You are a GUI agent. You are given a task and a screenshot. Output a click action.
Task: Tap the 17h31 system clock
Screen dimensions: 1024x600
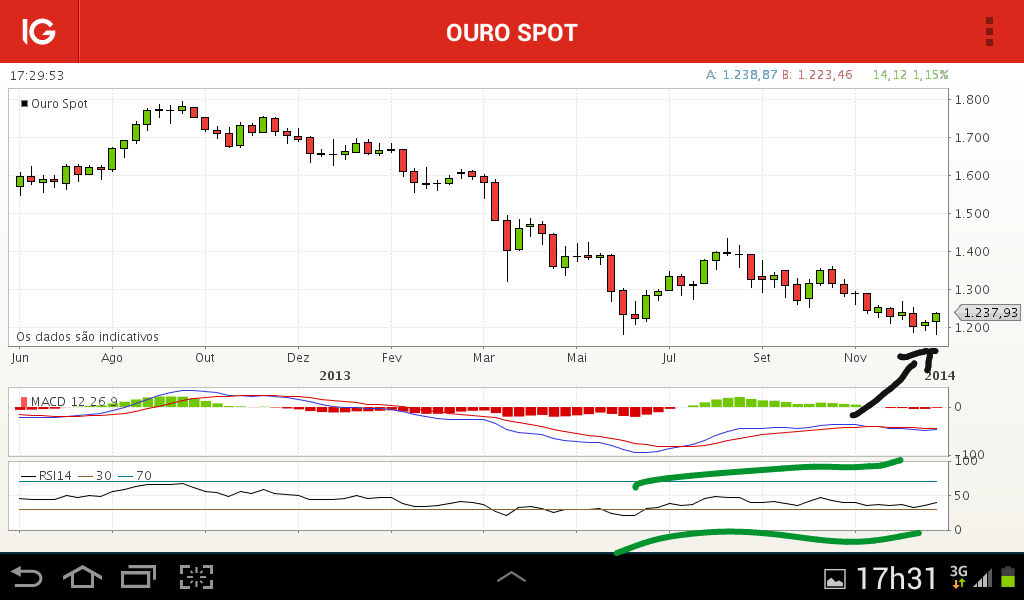896,578
